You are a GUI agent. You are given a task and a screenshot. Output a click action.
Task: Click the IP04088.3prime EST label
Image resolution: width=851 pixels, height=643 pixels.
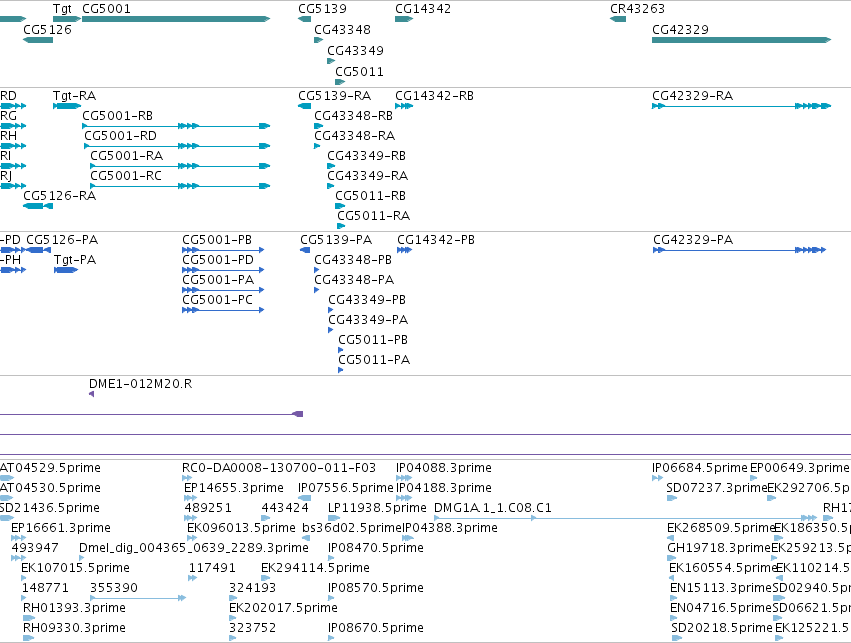444,468
